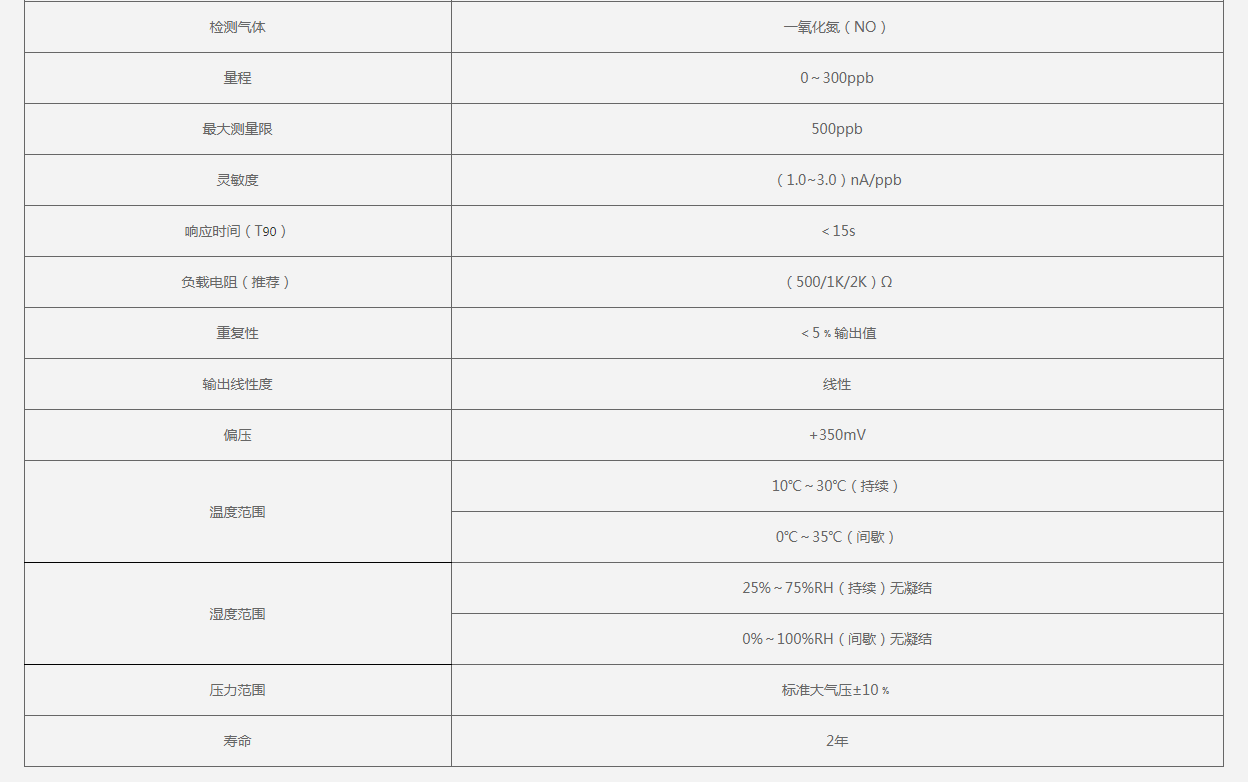Click the 温度范围 row label
This screenshot has height=782, width=1248.
tap(237, 512)
